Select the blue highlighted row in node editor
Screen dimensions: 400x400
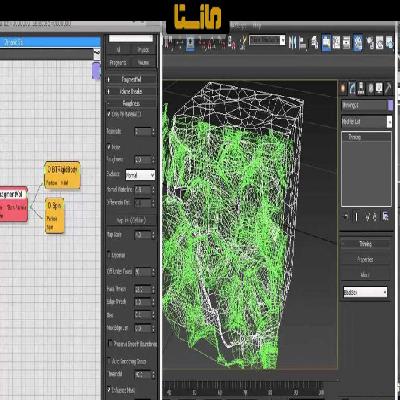(x=50, y=42)
